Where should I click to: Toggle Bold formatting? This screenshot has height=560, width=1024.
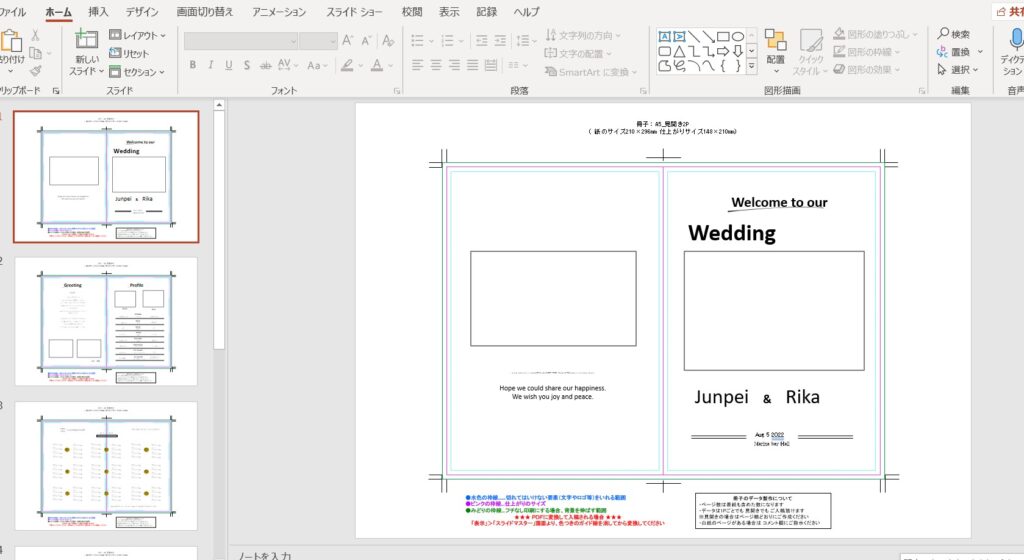[x=192, y=66]
